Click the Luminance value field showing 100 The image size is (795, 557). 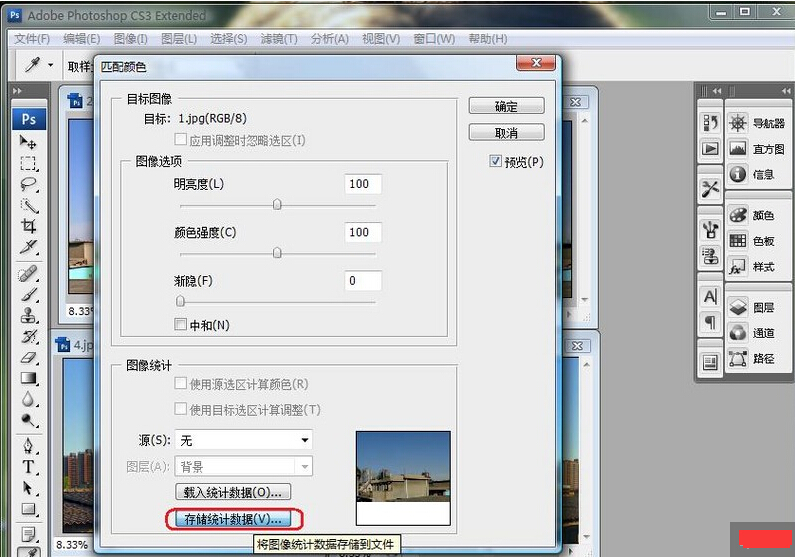click(363, 184)
